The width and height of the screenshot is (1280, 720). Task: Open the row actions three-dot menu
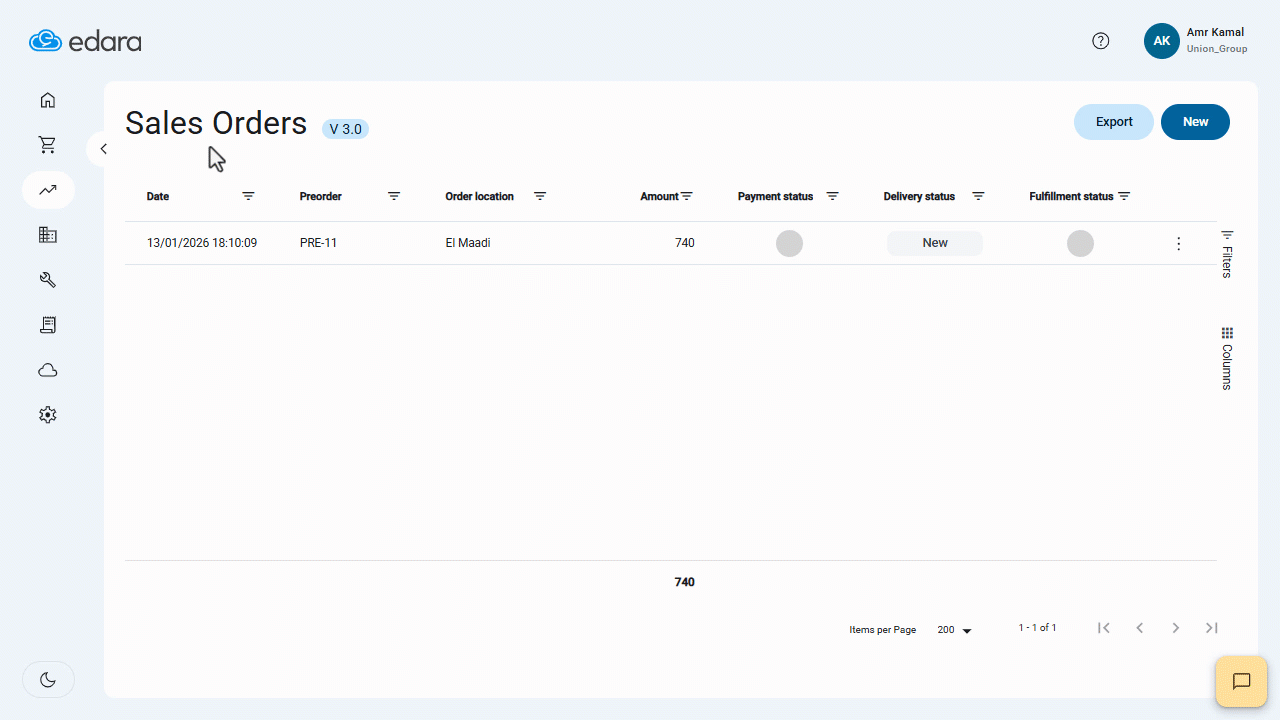pyautogui.click(x=1178, y=242)
